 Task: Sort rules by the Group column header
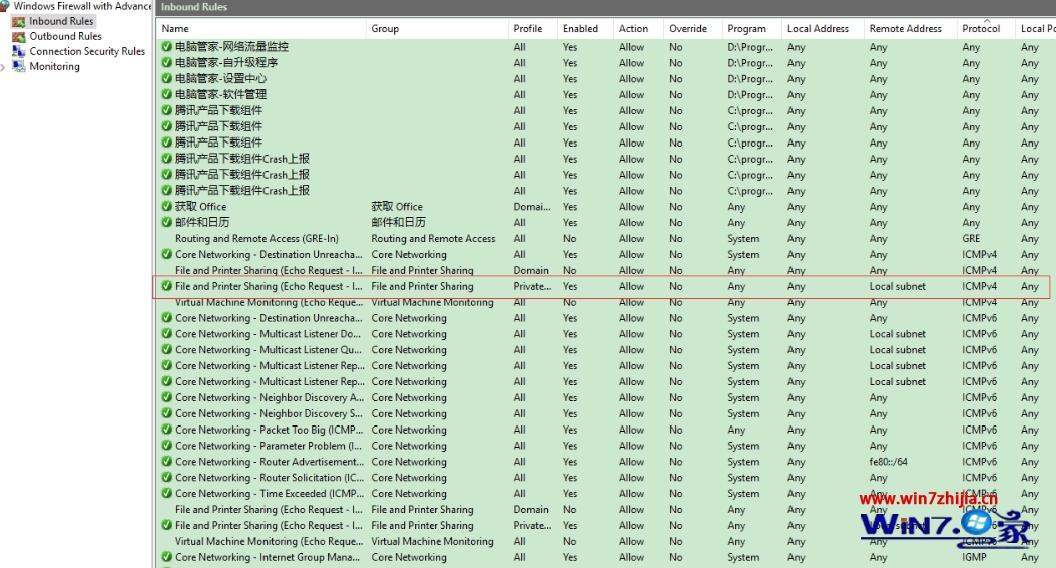point(385,28)
